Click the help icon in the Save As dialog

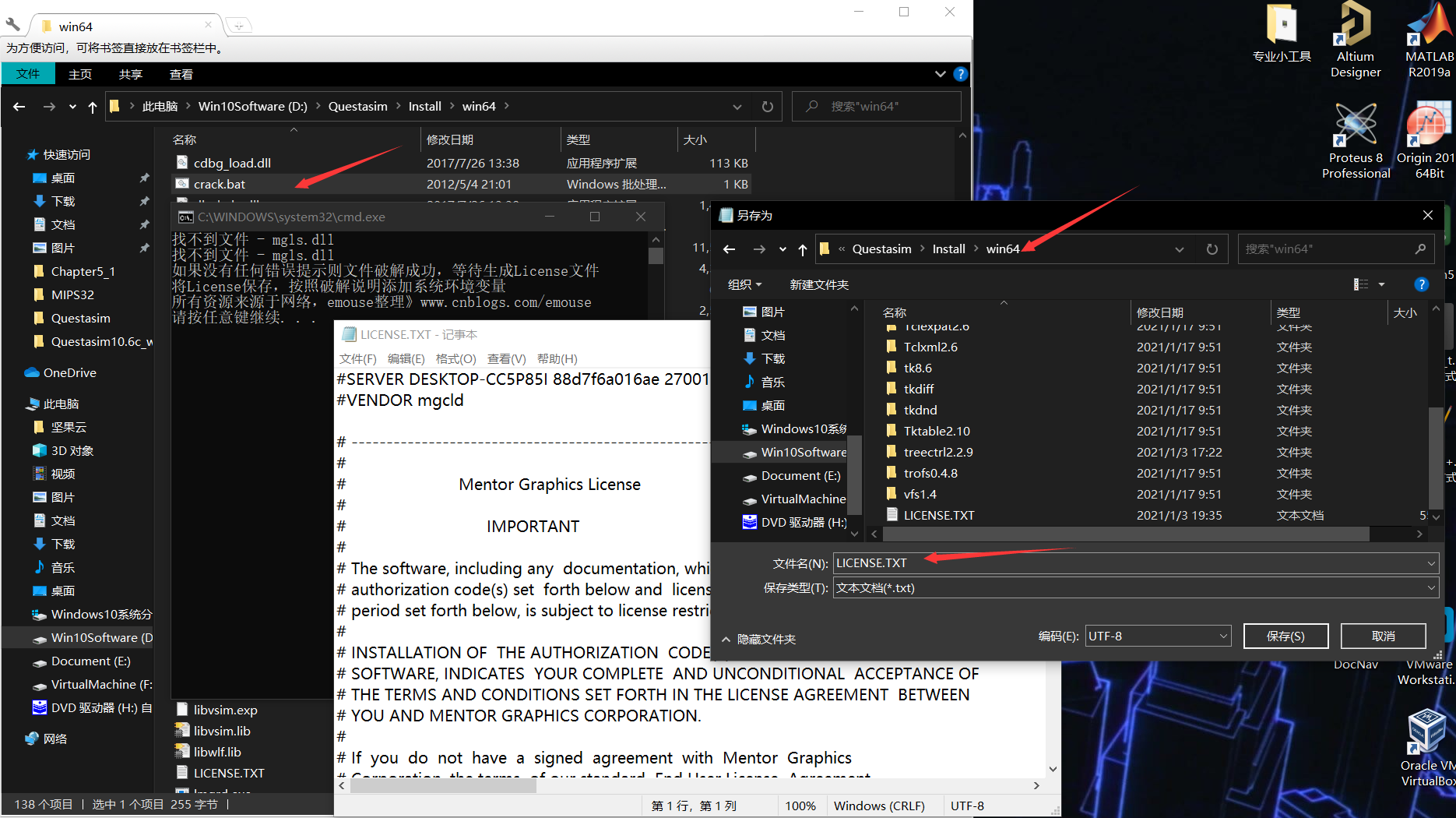coord(1423,284)
